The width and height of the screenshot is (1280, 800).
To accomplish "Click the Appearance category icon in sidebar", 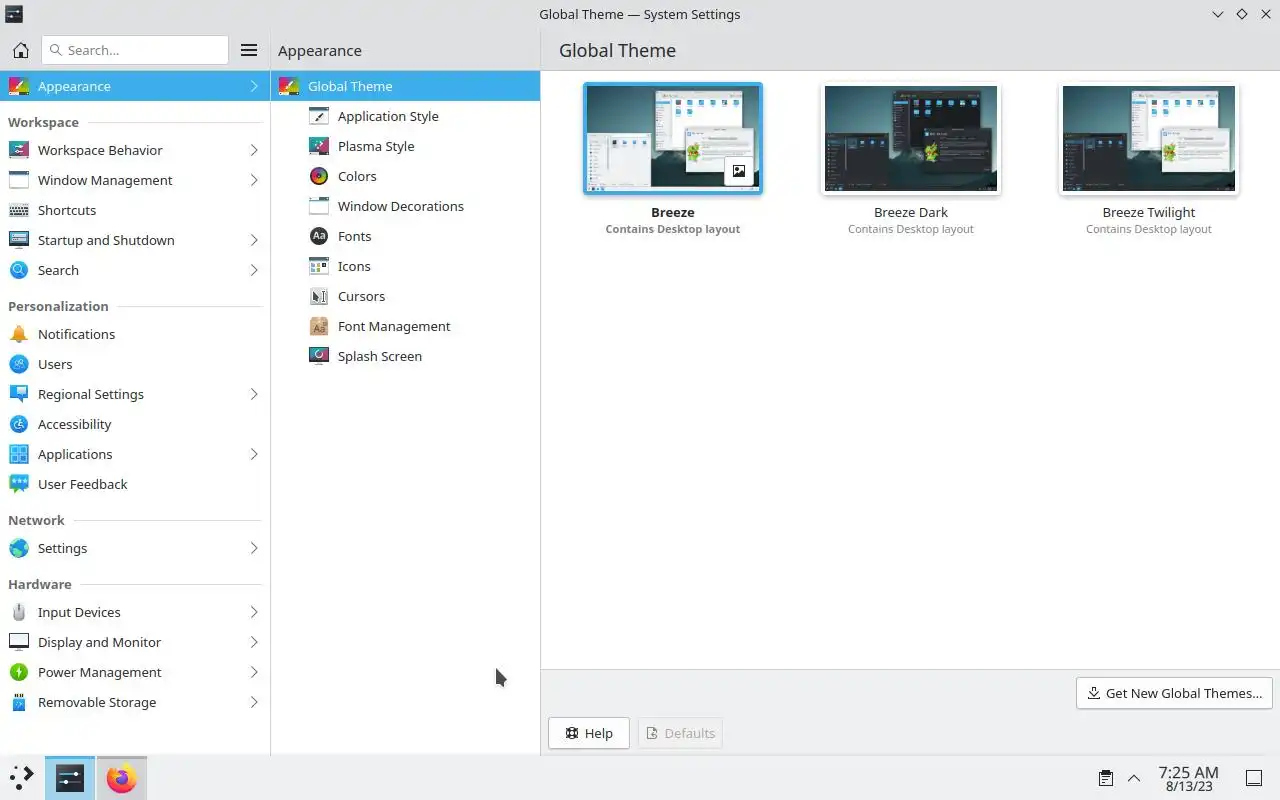I will (18, 86).
